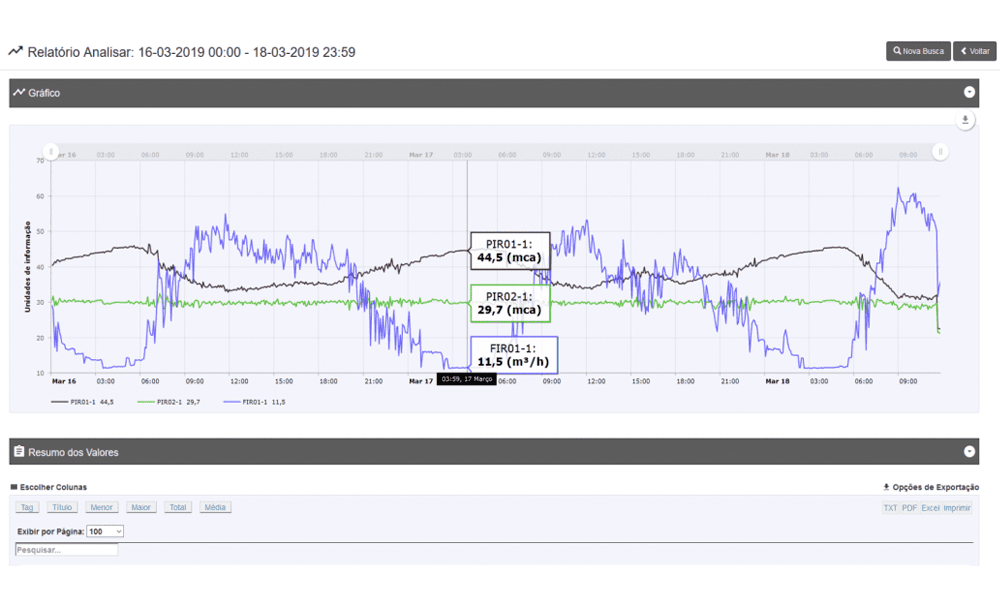The width and height of the screenshot is (1000, 600).
Task: Export table as Excel
Action: coord(930,508)
